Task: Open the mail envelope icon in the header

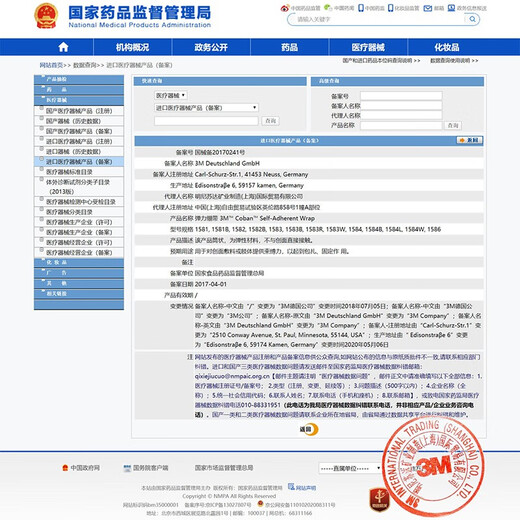Action: 428,8
